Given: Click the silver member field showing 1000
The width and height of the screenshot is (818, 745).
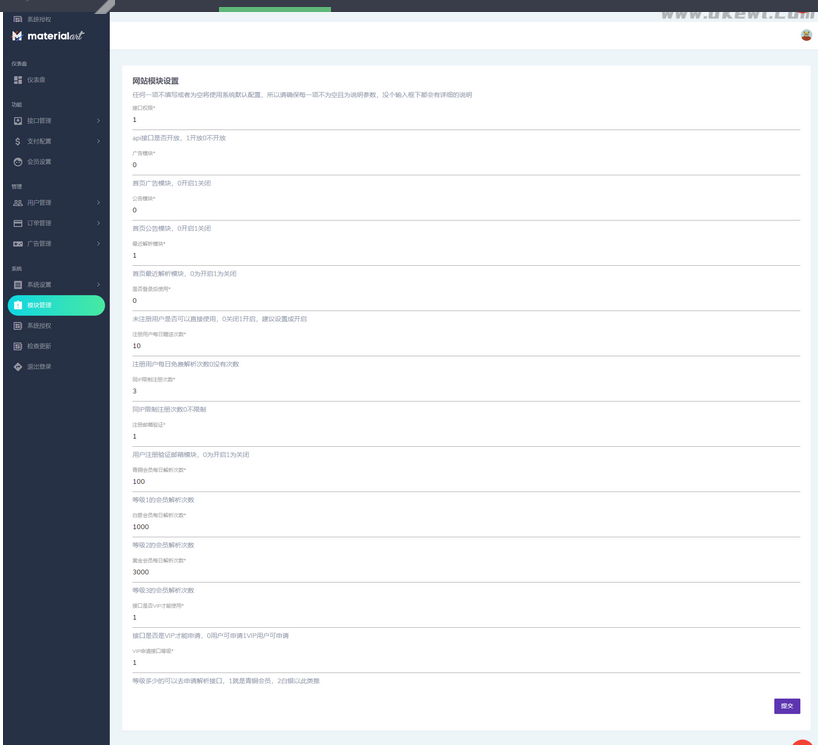Looking at the screenshot, I should pos(466,526).
